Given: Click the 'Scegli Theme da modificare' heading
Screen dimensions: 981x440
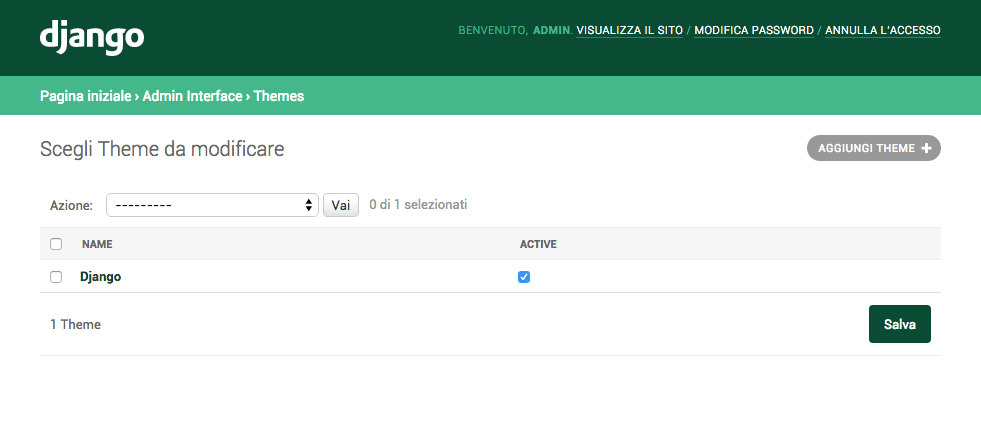Looking at the screenshot, I should (x=162, y=149).
